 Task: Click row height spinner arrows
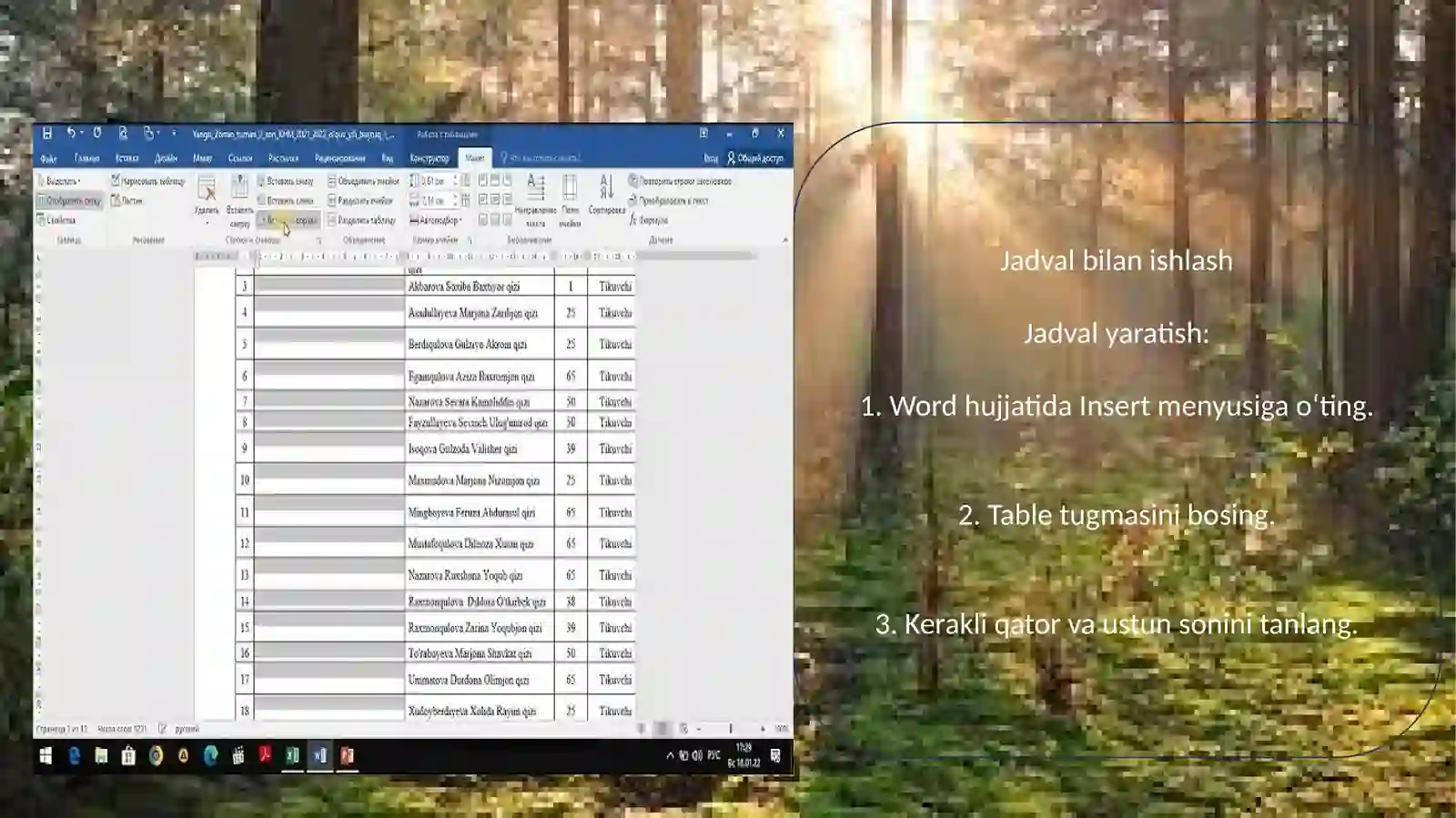point(455,181)
